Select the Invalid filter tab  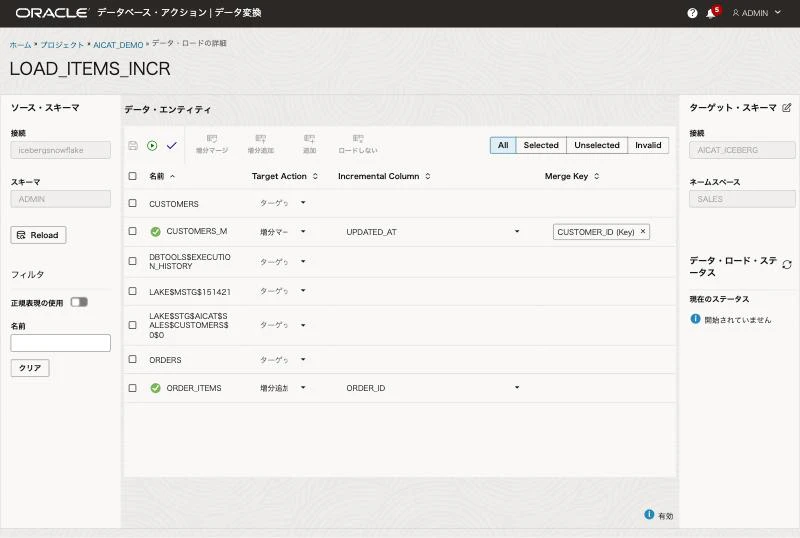[648, 145]
